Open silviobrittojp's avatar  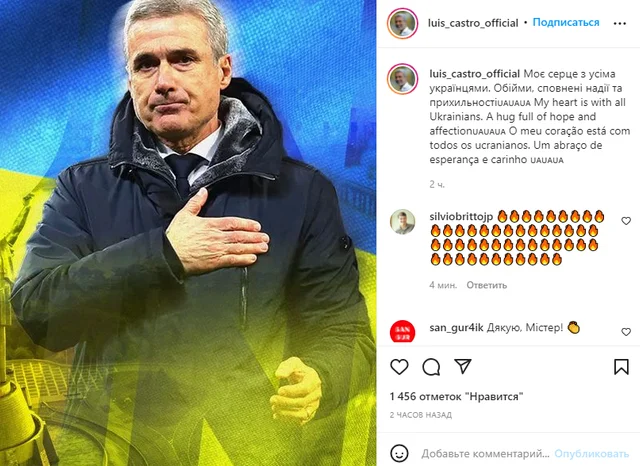402,222
